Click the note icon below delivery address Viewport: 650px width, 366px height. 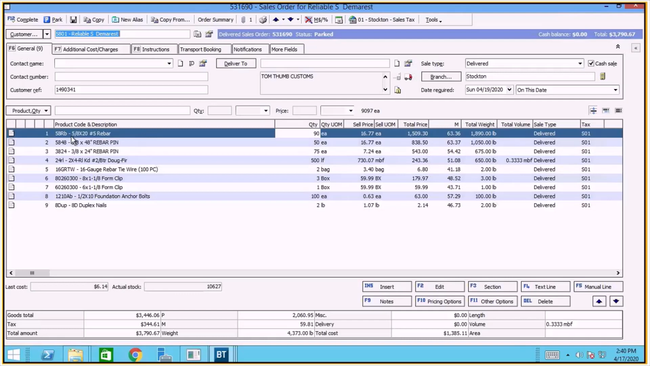point(398,90)
